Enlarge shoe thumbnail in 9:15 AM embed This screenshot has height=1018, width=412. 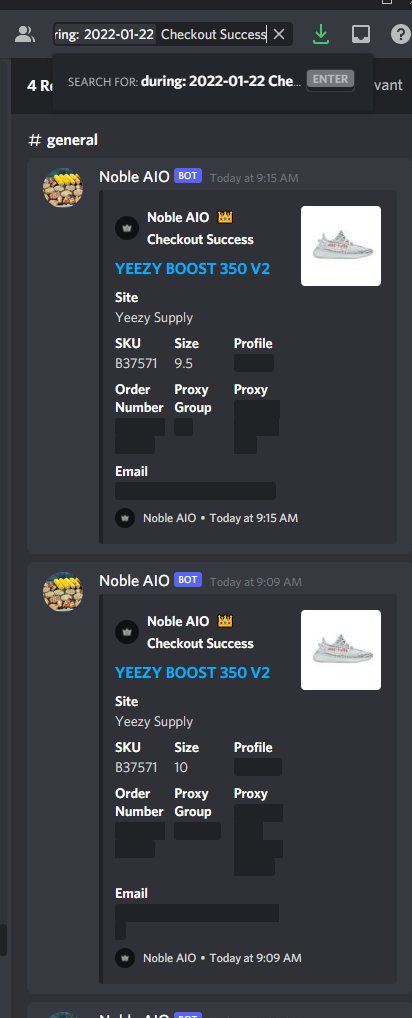click(341, 246)
